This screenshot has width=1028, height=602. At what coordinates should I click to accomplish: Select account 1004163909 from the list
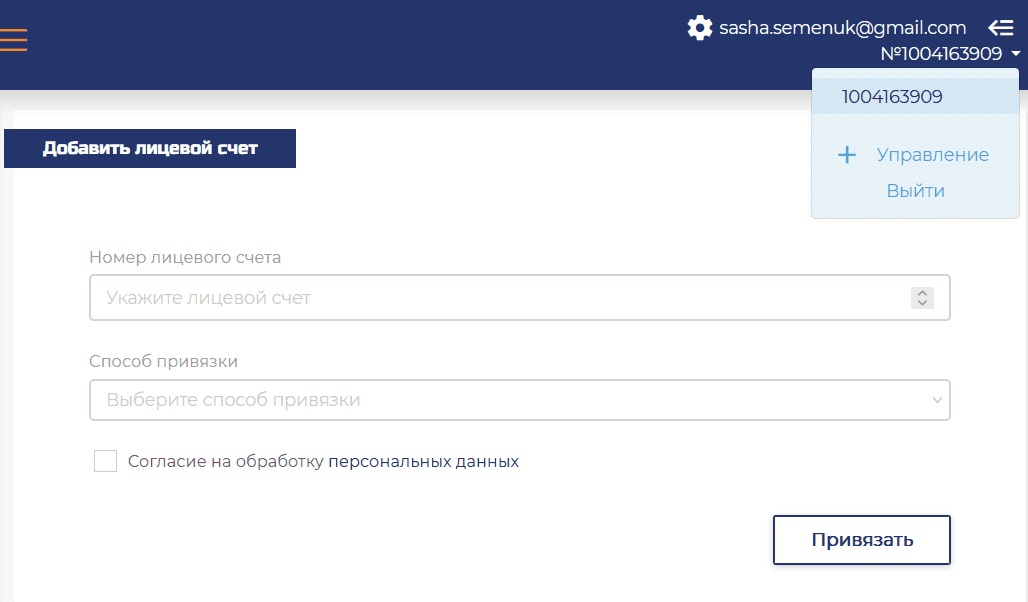(x=892, y=97)
